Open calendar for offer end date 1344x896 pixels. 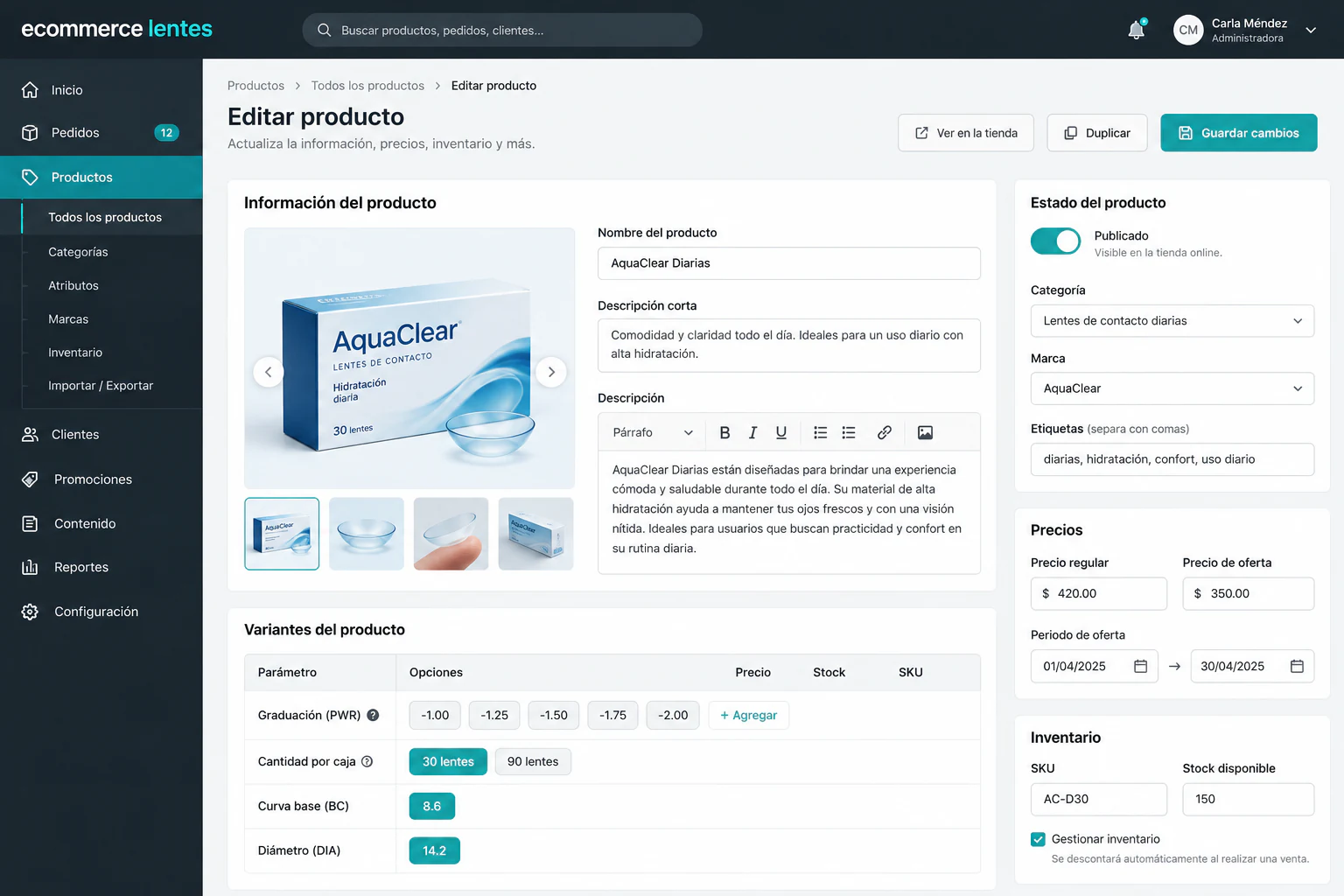[x=1297, y=666]
